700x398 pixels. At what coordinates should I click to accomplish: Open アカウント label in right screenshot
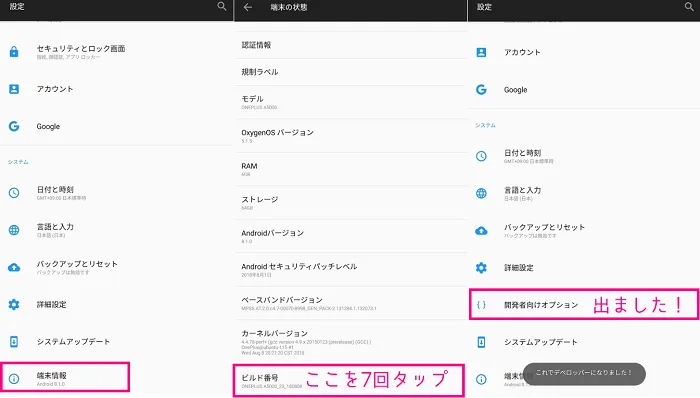point(522,52)
